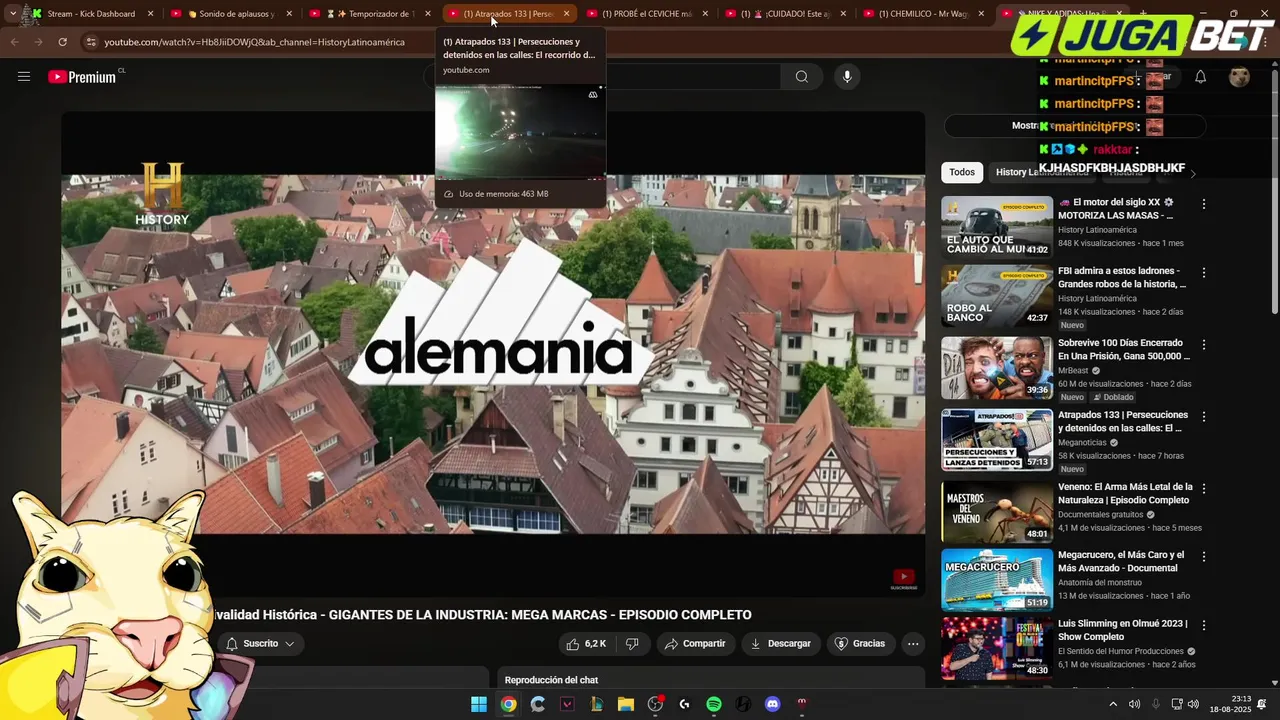
Task: Open Discord from taskbar
Action: 772,704
